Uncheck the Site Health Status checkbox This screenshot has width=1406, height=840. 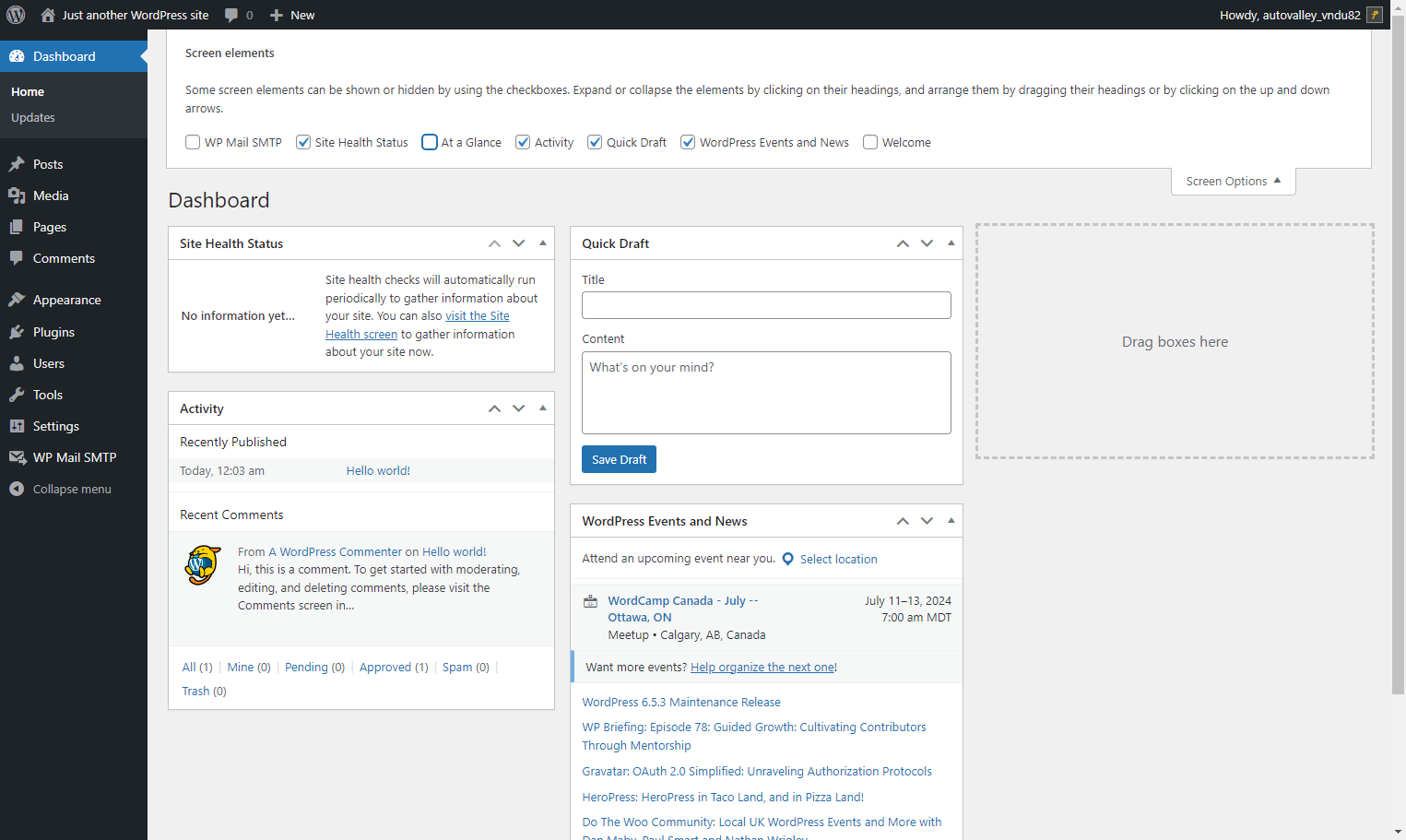(x=302, y=142)
